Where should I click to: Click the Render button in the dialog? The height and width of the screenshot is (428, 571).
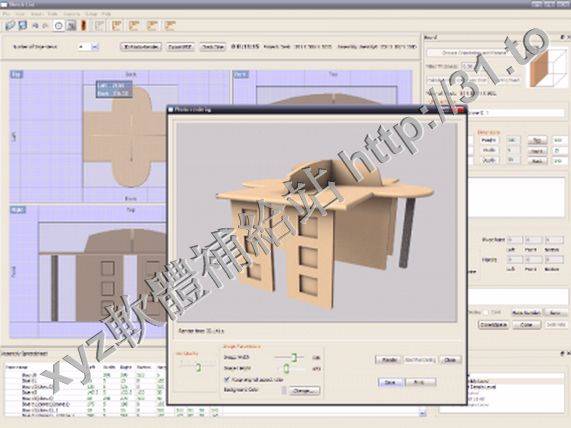(x=389, y=360)
